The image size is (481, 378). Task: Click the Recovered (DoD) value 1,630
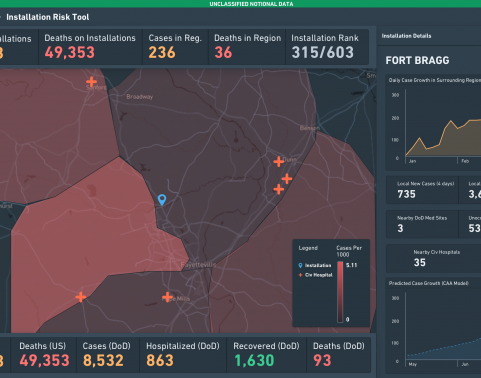click(254, 361)
